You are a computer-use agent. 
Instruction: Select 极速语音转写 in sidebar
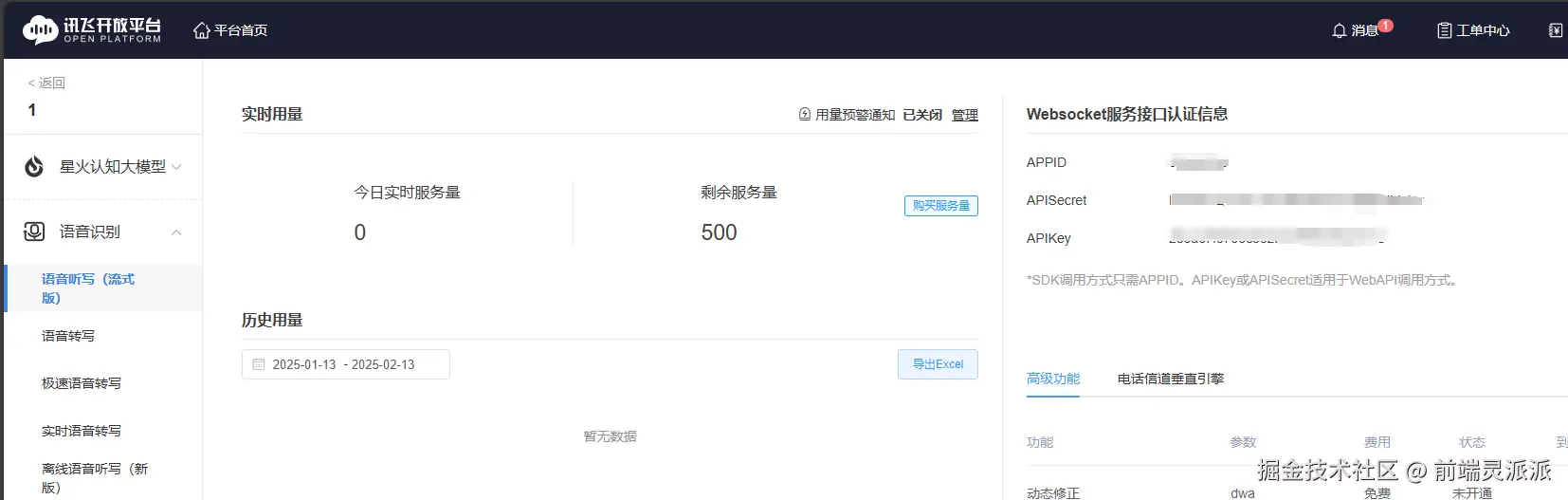(x=82, y=383)
